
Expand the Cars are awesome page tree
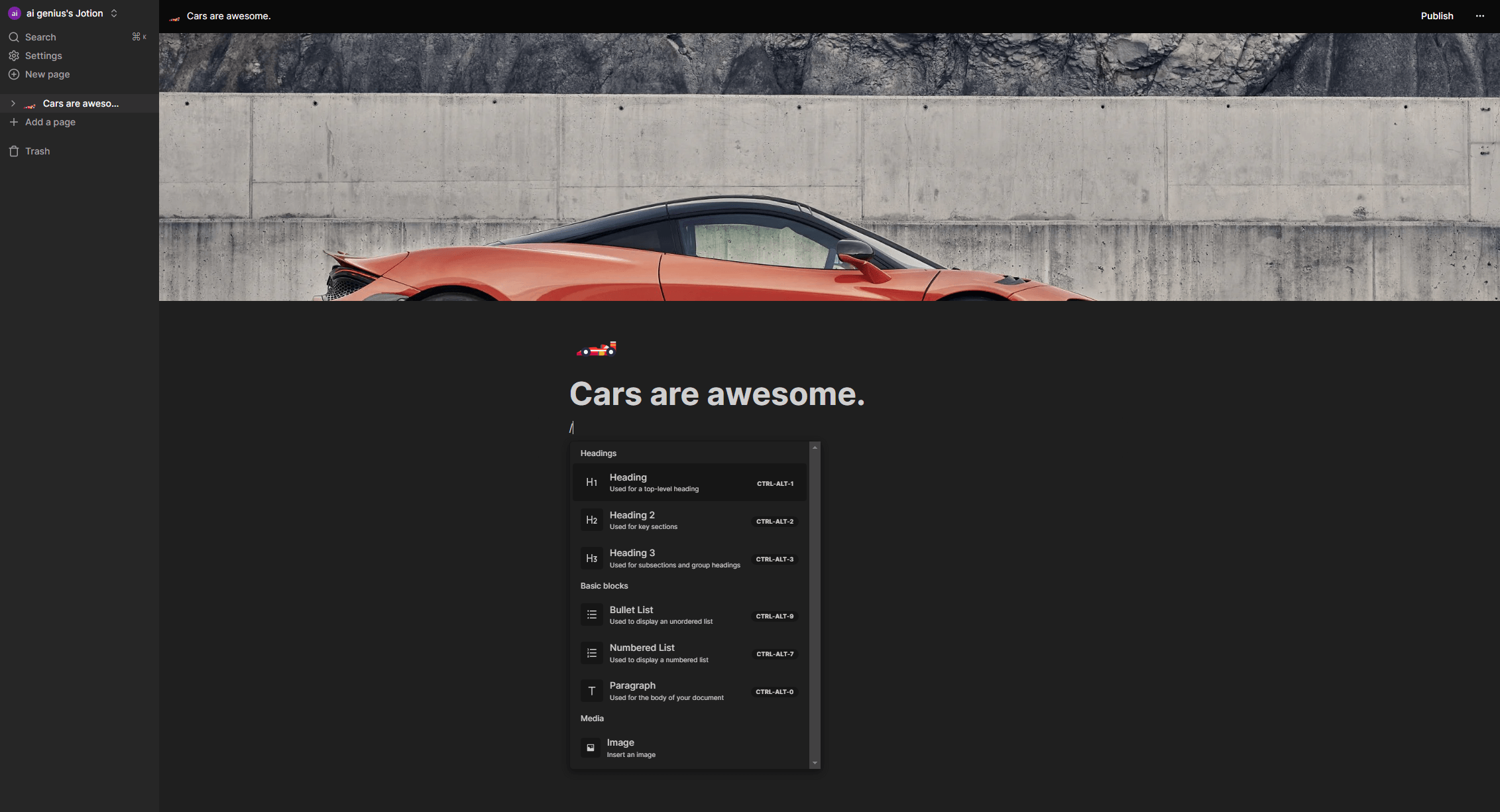(13, 103)
